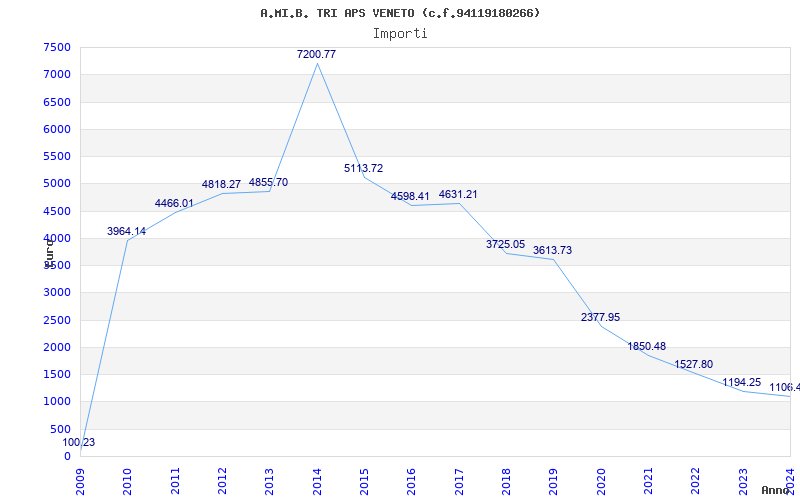The image size is (800, 500).
Task: Click the chart title A.MI.B. TRI APS VENETO
Action: 400,13
